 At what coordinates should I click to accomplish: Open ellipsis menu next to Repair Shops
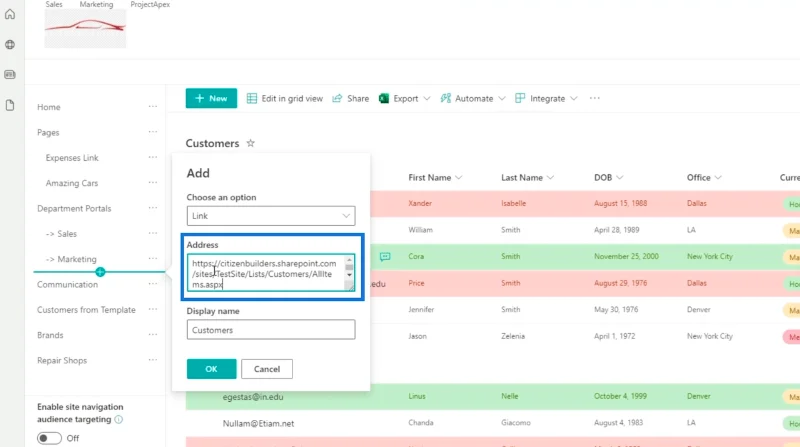click(153, 360)
